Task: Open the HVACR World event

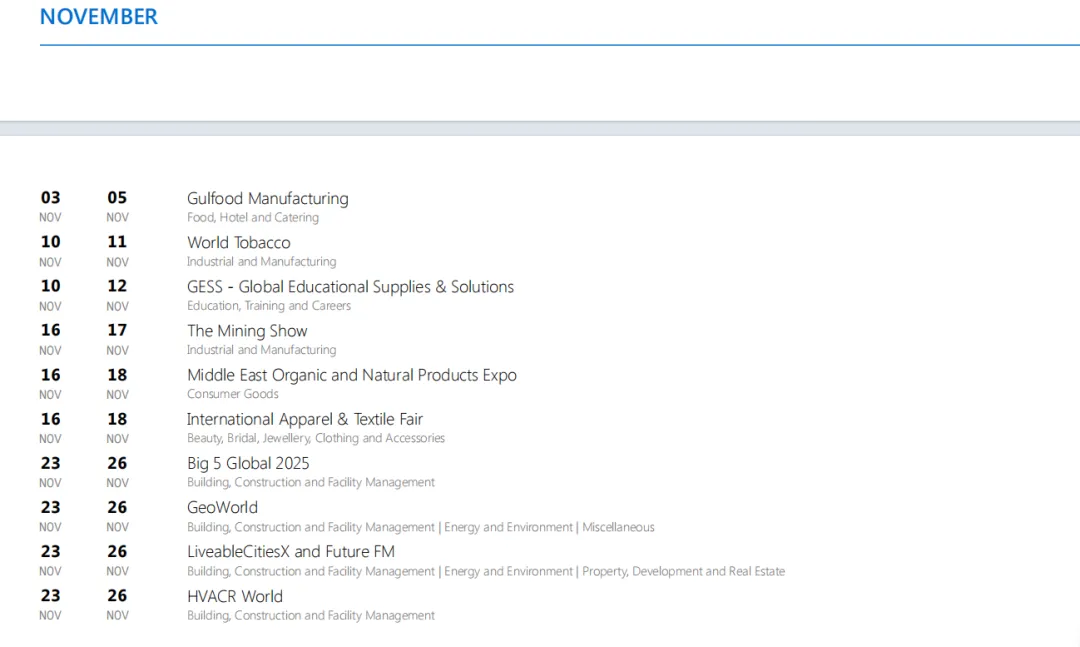Action: point(234,596)
